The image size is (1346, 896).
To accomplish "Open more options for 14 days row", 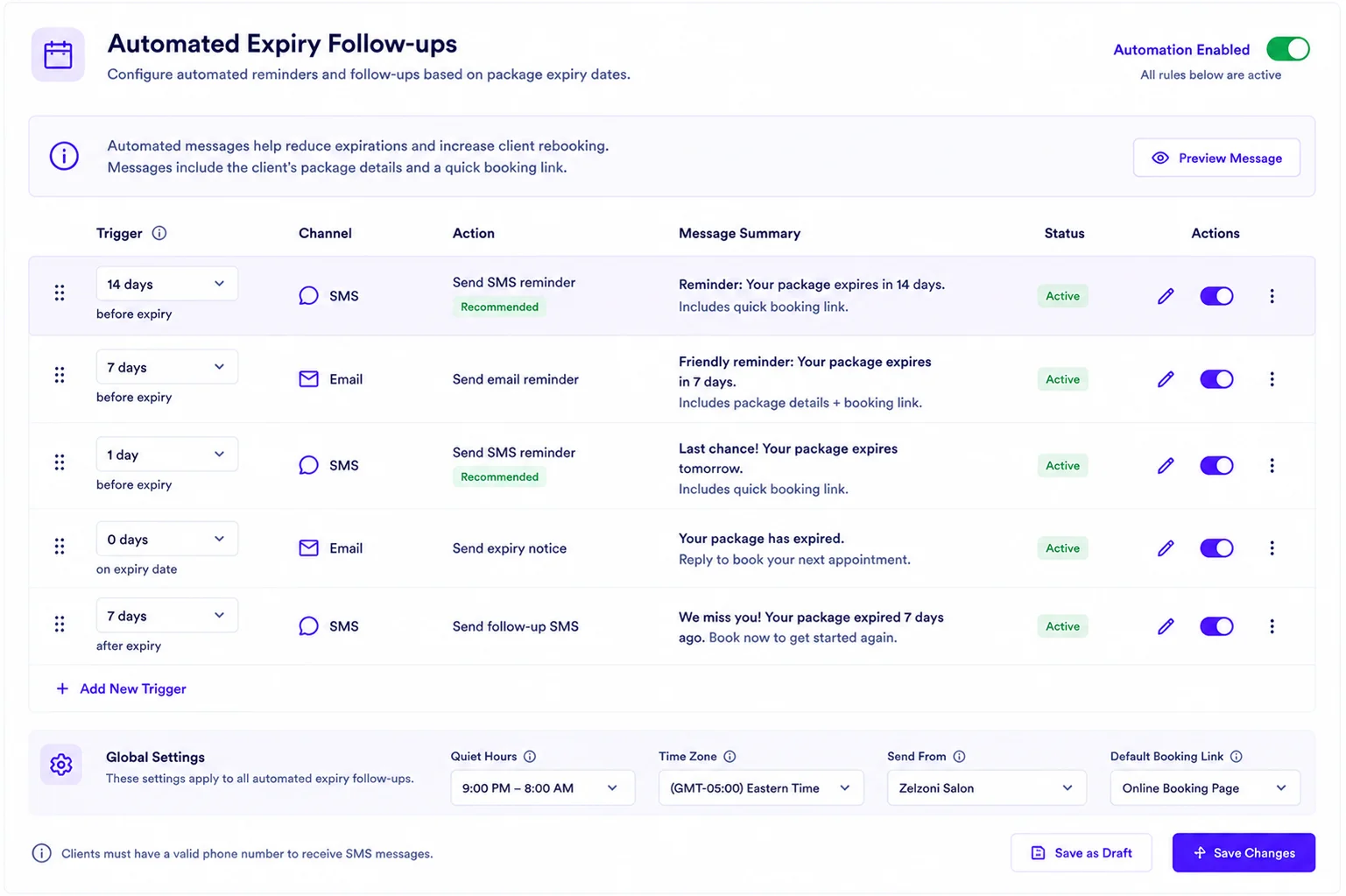I will [x=1272, y=296].
